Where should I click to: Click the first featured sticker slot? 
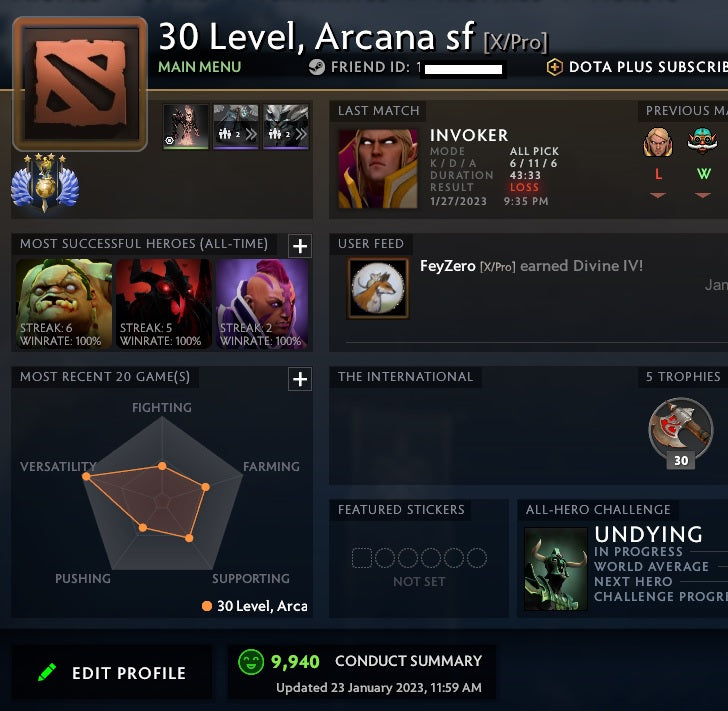(x=362, y=558)
